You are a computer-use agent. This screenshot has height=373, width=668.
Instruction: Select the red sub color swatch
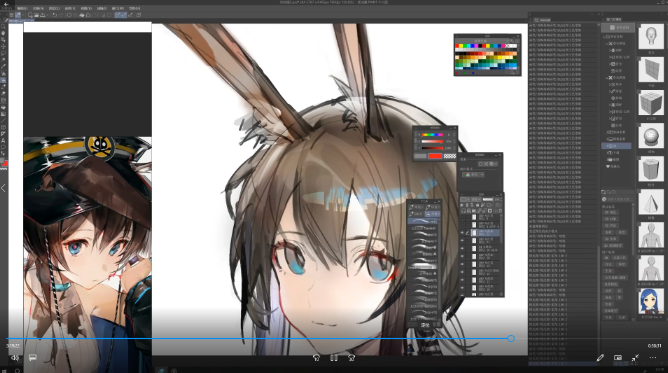pyautogui.click(x=435, y=156)
